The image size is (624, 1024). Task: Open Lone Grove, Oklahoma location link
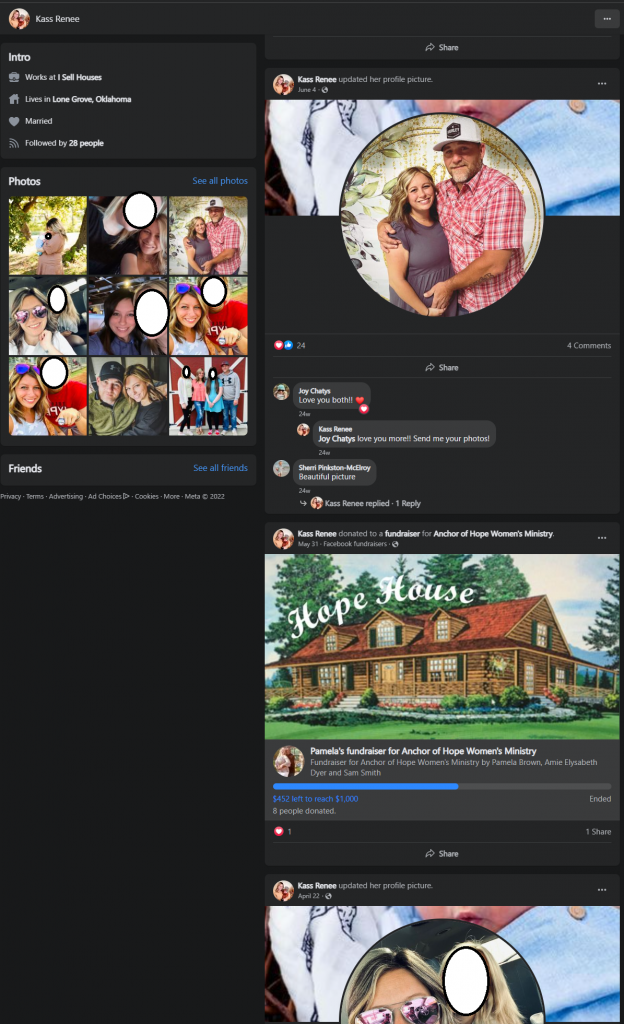(92, 99)
